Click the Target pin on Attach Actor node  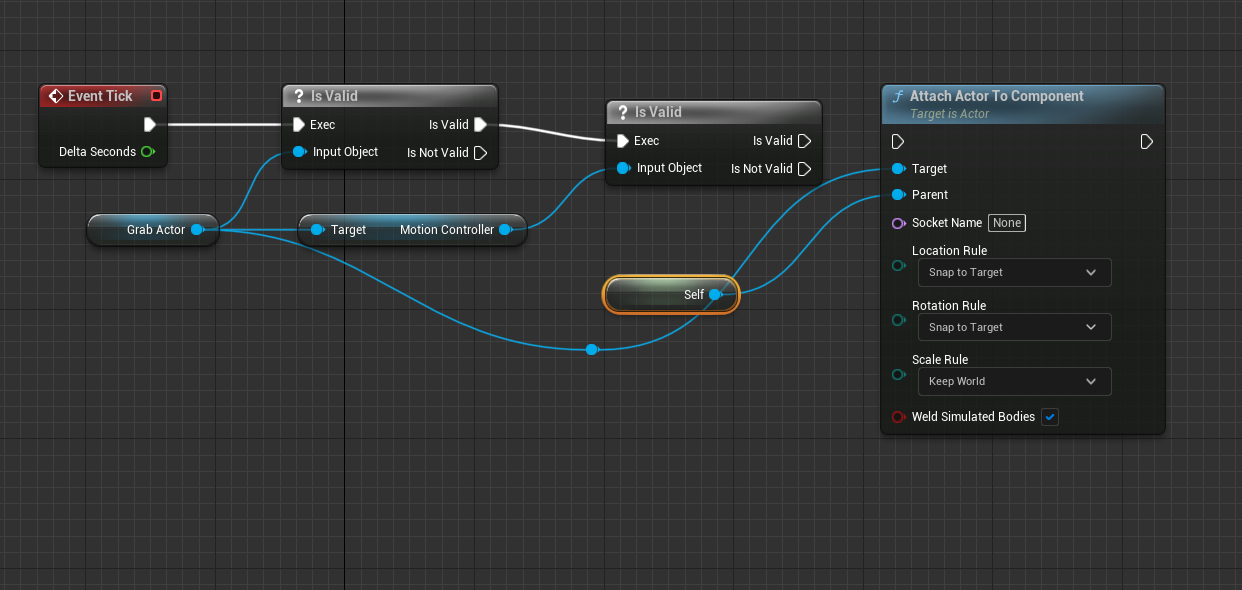pyautogui.click(x=898, y=169)
